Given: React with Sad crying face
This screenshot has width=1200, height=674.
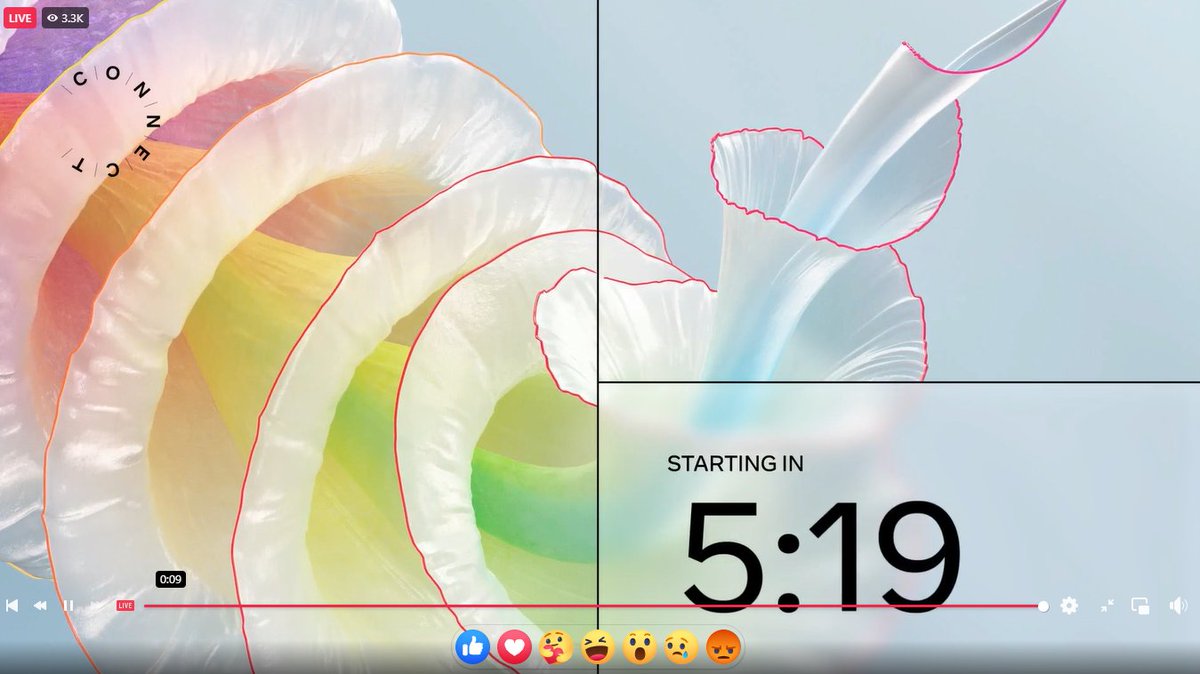Looking at the screenshot, I should point(681,648).
